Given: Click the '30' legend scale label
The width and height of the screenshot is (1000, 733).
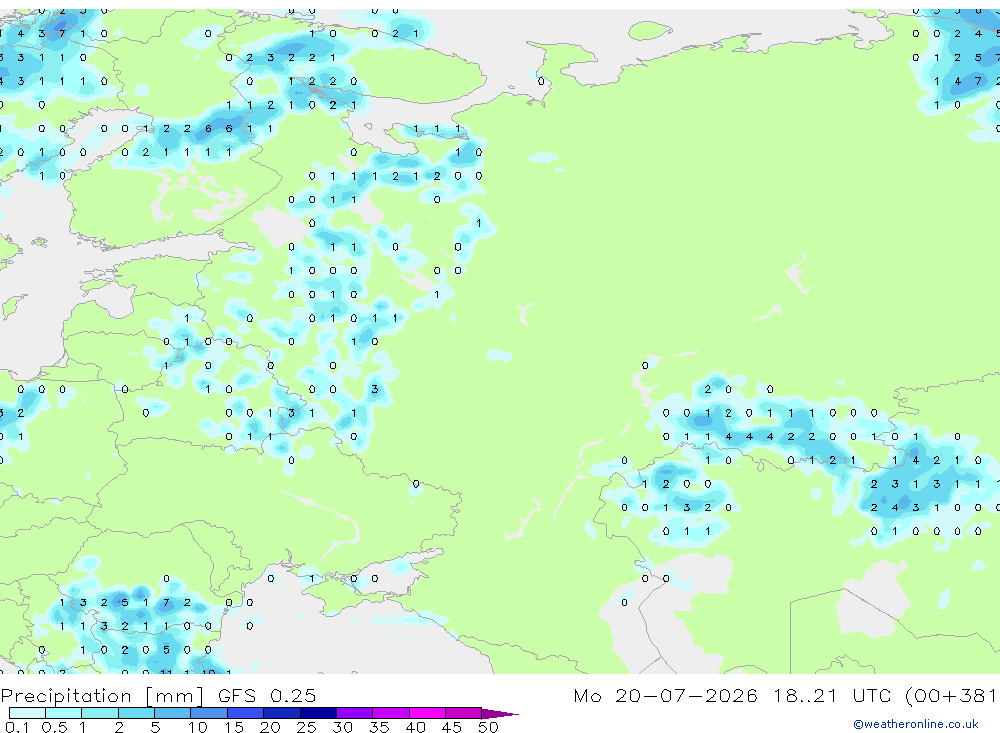Looking at the screenshot, I should point(342,727).
